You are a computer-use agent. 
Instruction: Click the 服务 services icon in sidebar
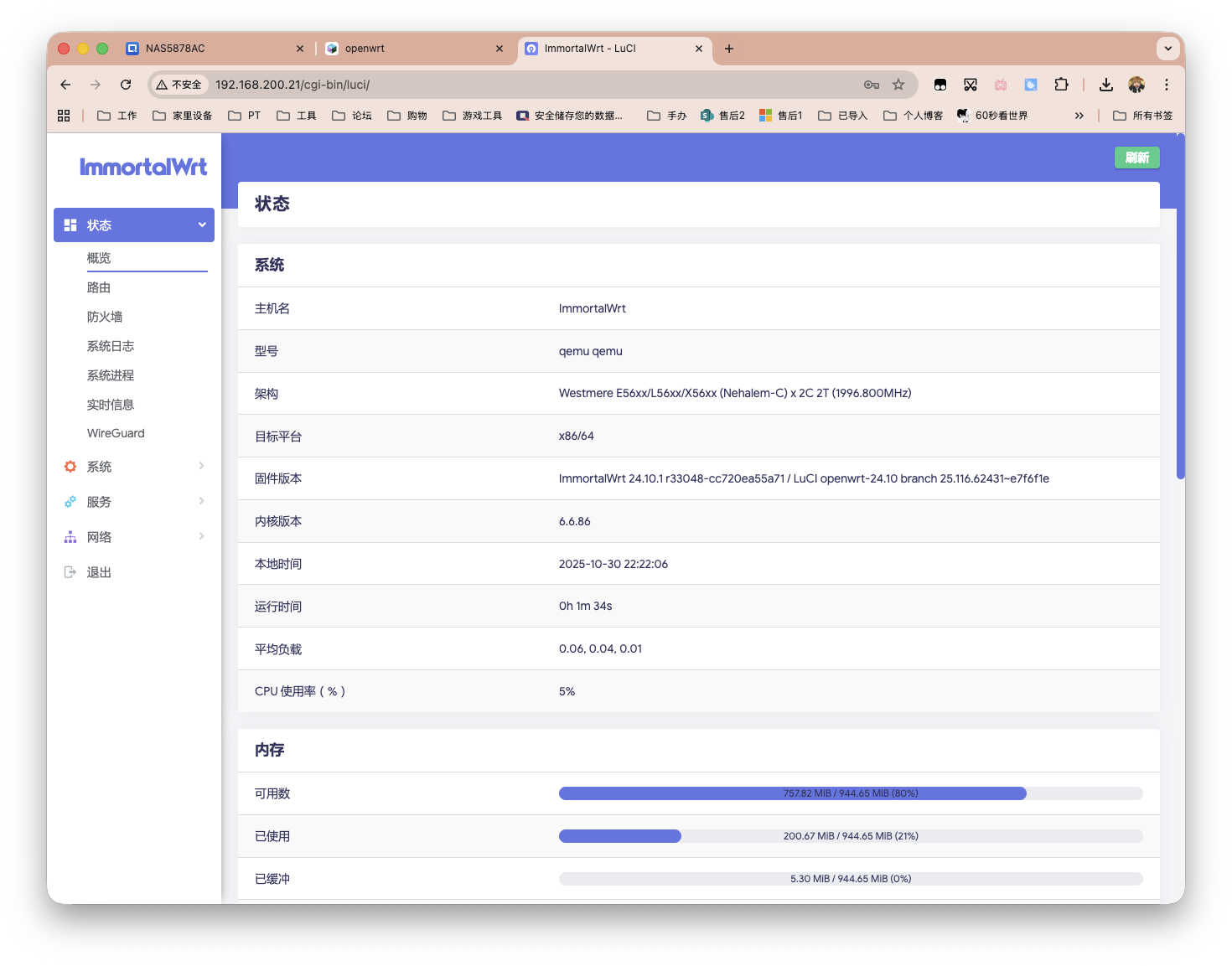(x=70, y=502)
